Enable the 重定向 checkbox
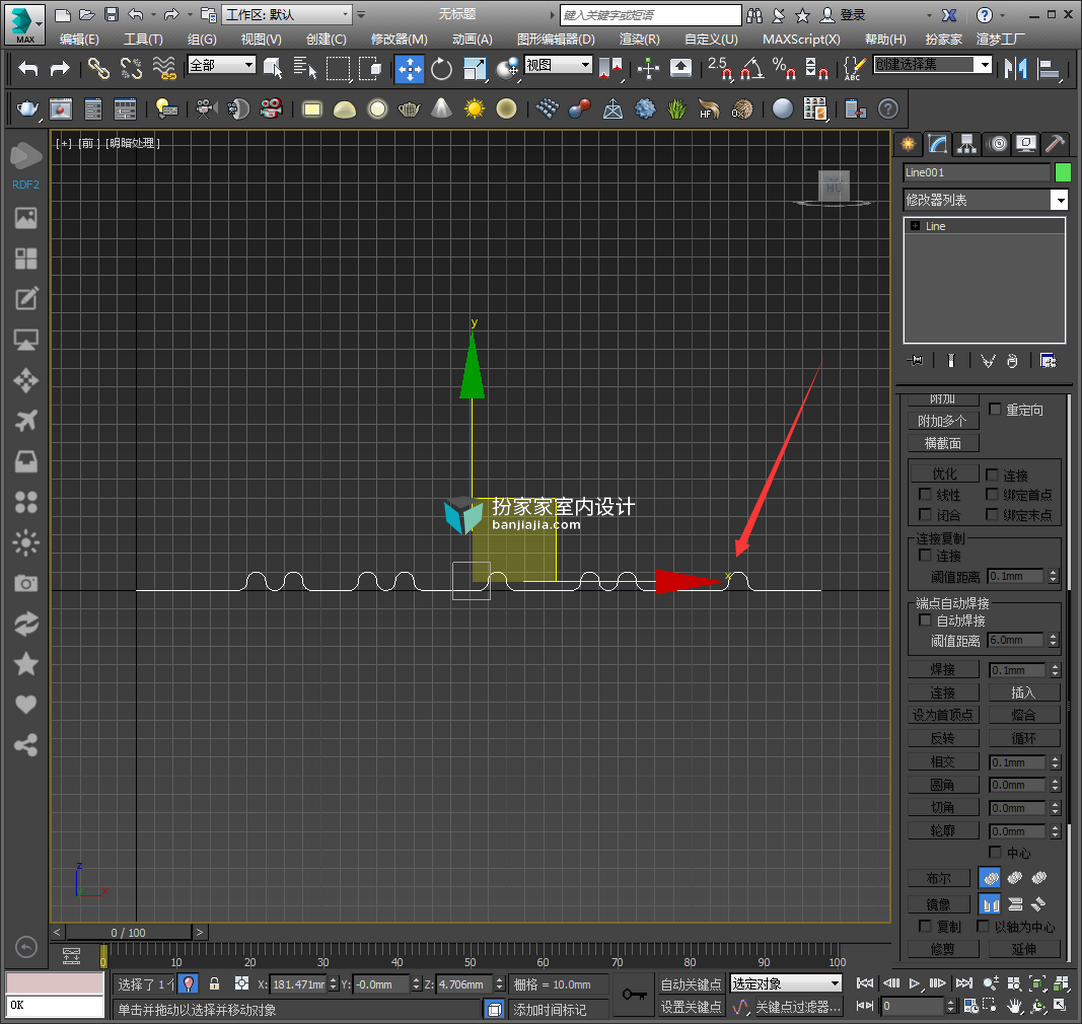Viewport: 1082px width, 1024px height. (x=995, y=409)
